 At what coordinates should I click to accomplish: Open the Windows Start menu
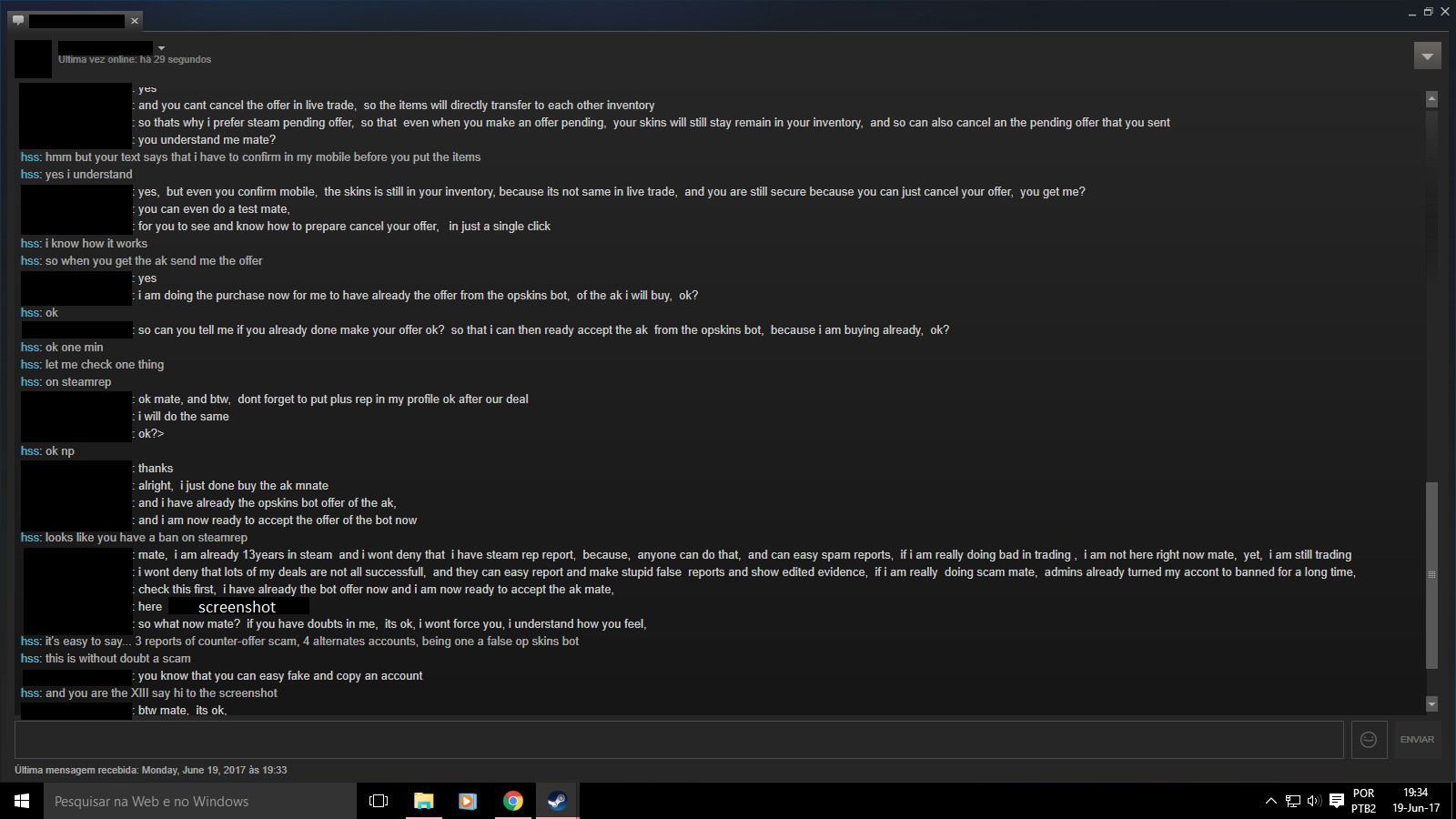[x=22, y=801]
